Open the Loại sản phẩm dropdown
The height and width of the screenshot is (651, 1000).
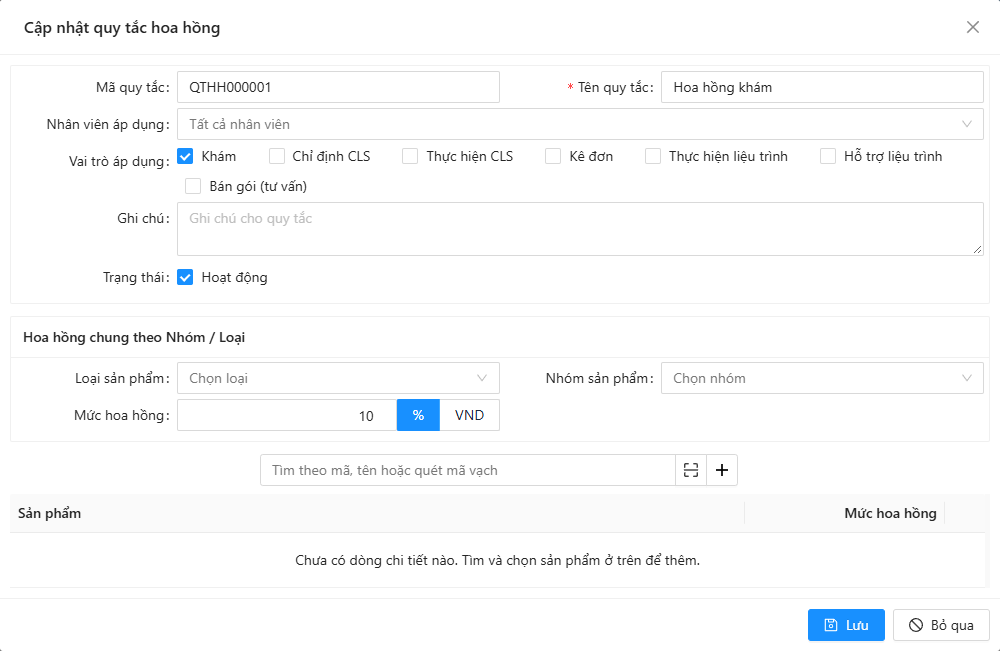[338, 378]
